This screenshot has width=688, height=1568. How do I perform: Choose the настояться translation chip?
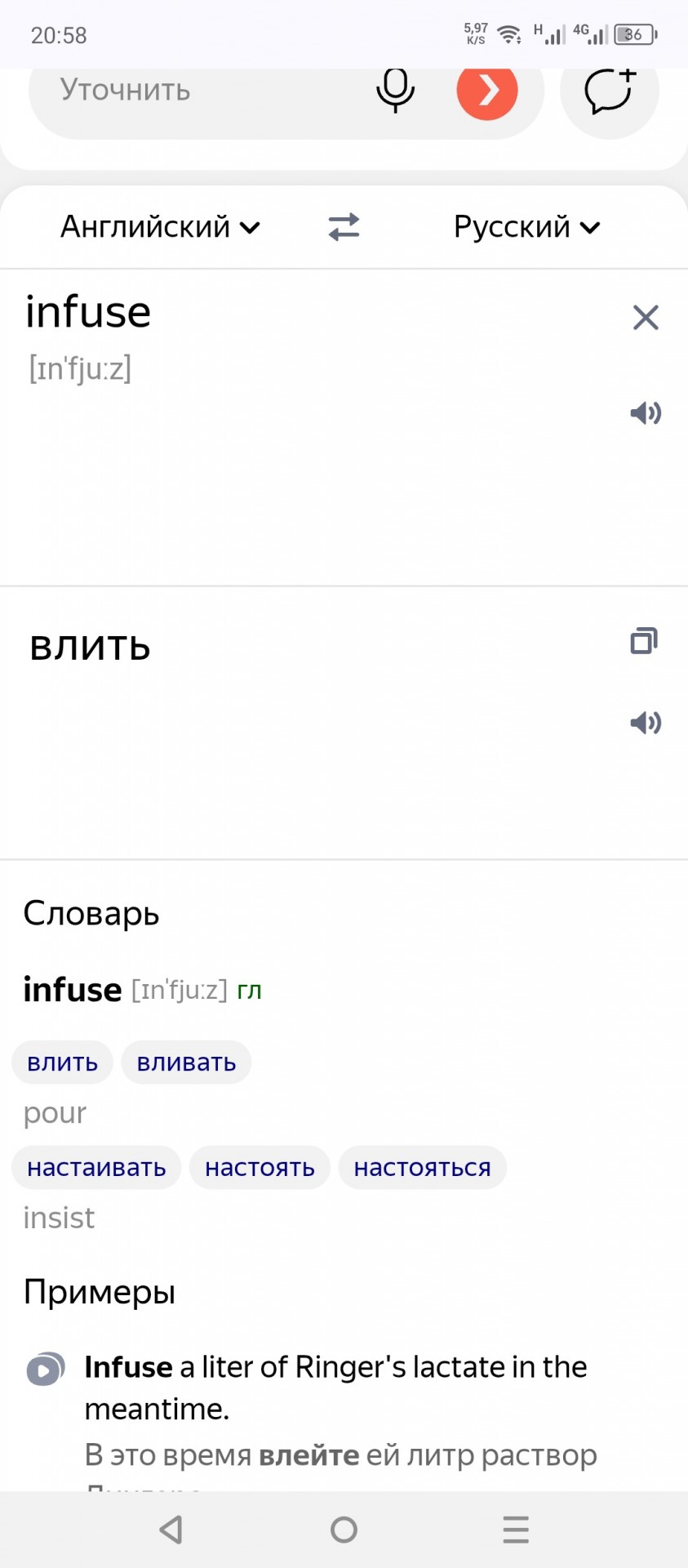pos(422,1168)
